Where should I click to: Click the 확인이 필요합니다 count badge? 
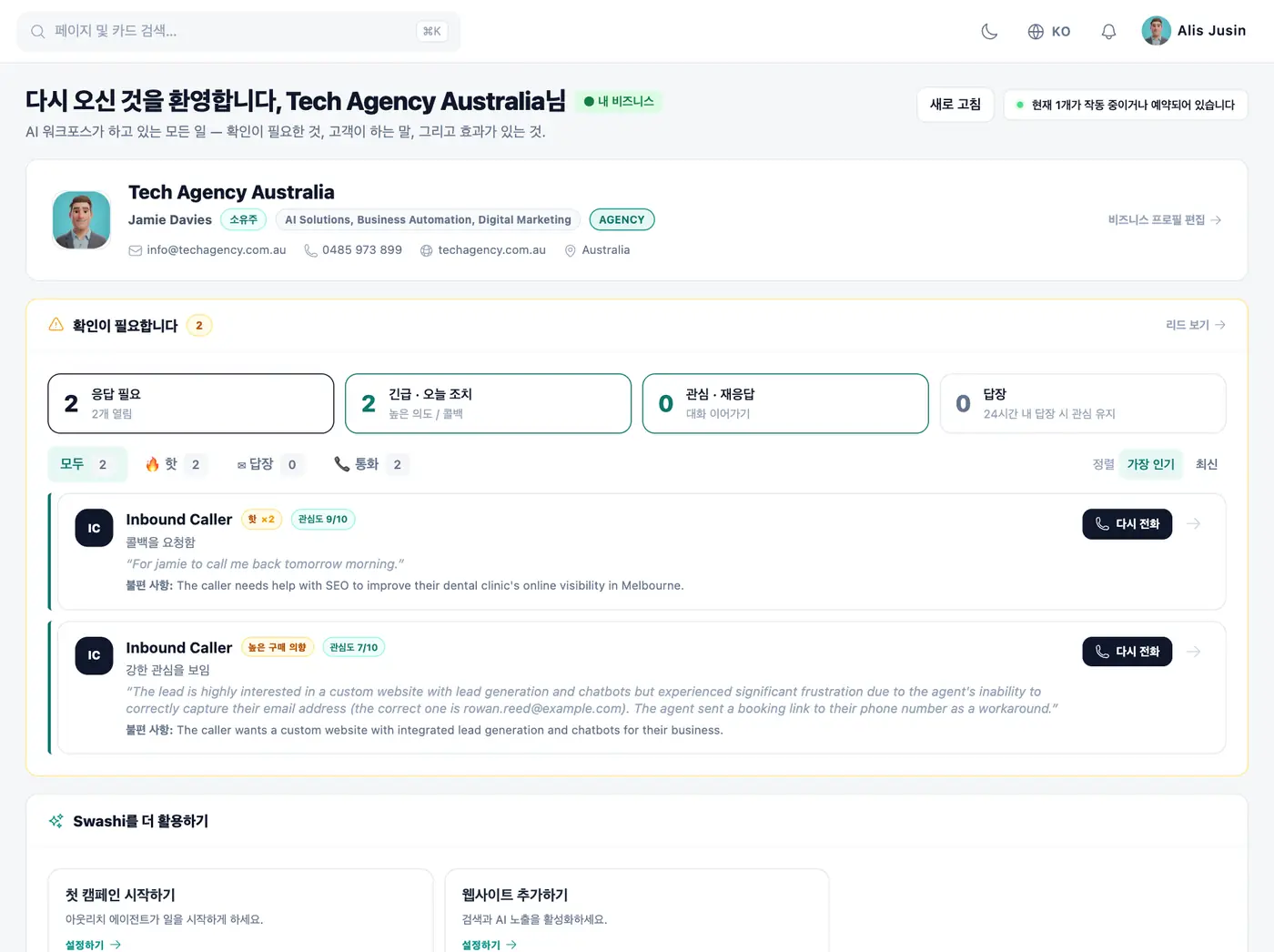(x=199, y=325)
